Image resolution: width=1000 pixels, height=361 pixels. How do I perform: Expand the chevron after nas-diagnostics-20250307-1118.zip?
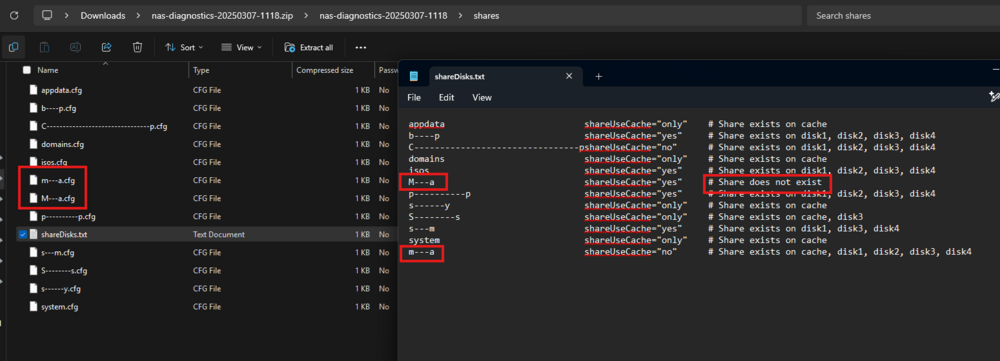click(305, 15)
